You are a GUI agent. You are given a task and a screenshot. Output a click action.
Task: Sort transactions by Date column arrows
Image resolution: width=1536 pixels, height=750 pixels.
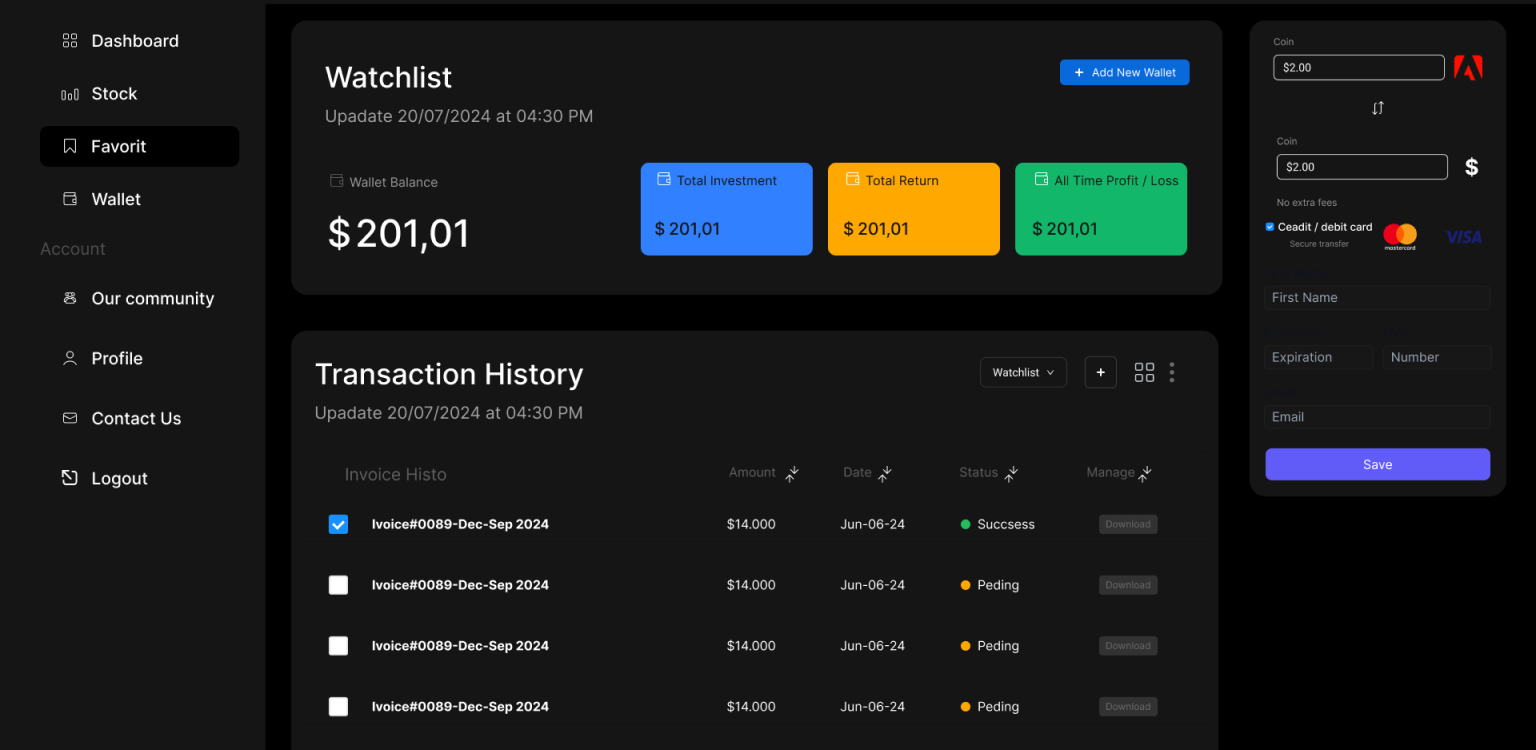click(x=884, y=473)
